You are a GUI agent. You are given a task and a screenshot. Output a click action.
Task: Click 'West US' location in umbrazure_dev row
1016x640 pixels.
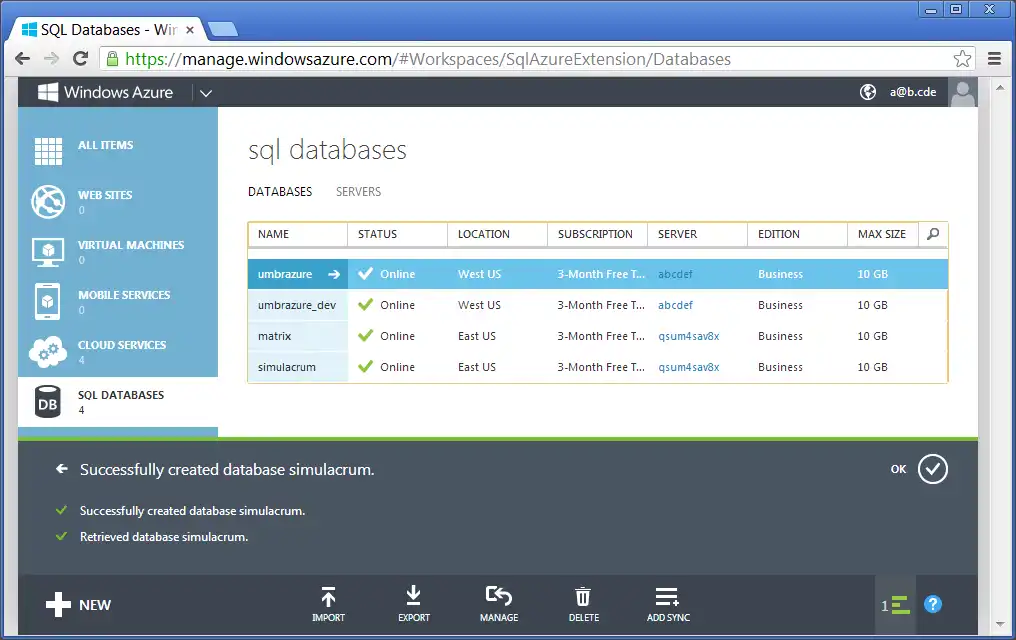(479, 305)
